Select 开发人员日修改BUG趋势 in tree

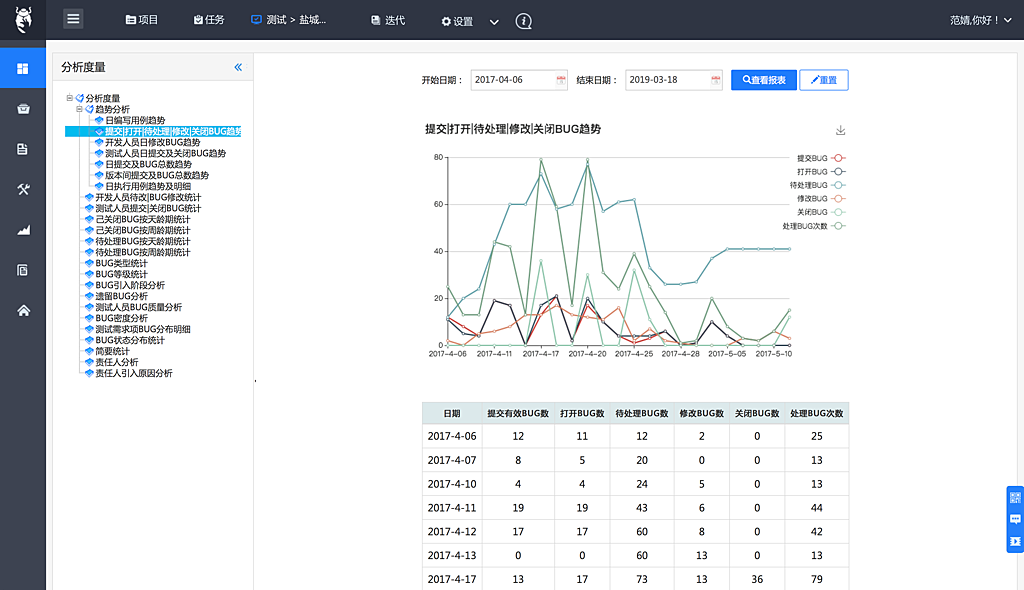click(153, 142)
